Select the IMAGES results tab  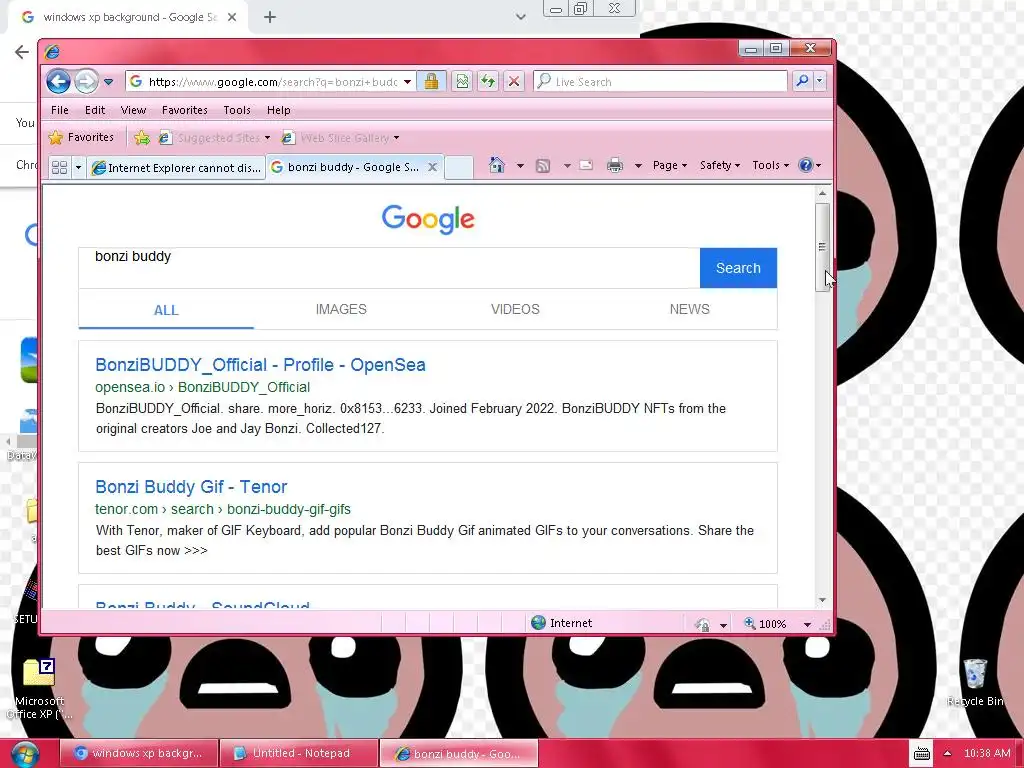341,310
